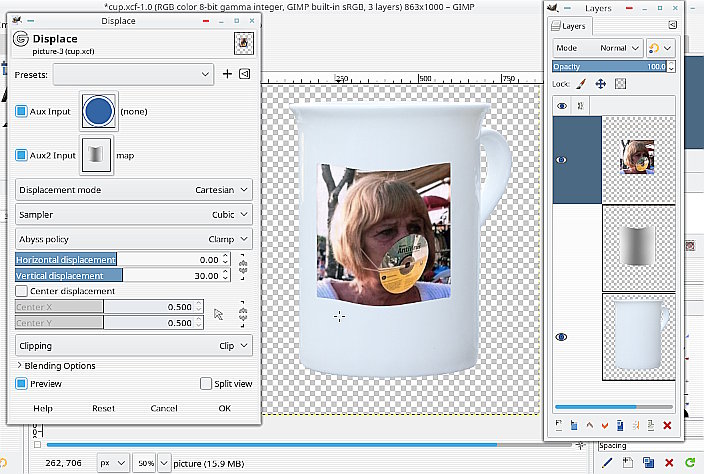This screenshot has width=704, height=474.
Task: Hide the top picture layer via eye icon
Action: click(x=561, y=159)
